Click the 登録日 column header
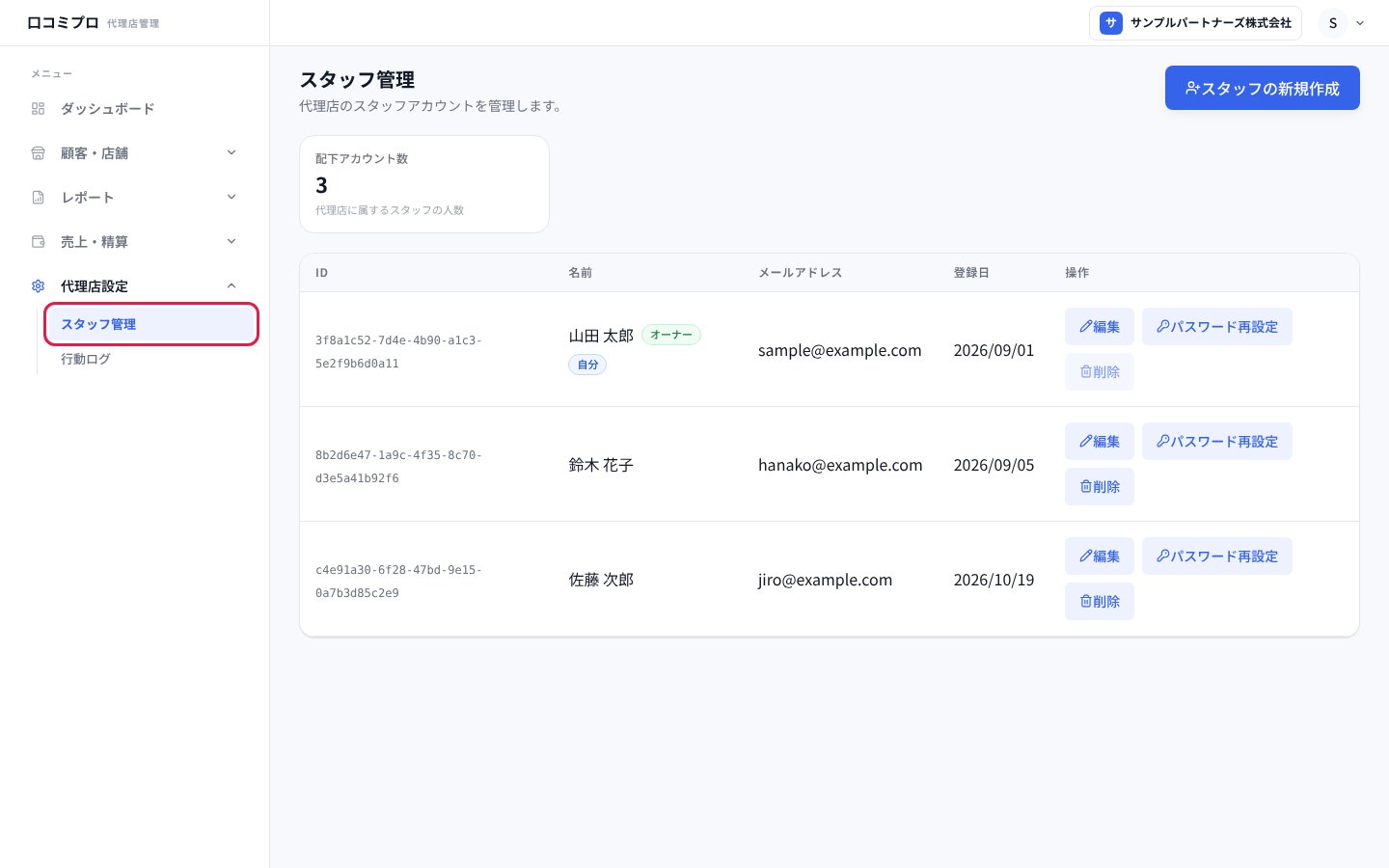 971,273
